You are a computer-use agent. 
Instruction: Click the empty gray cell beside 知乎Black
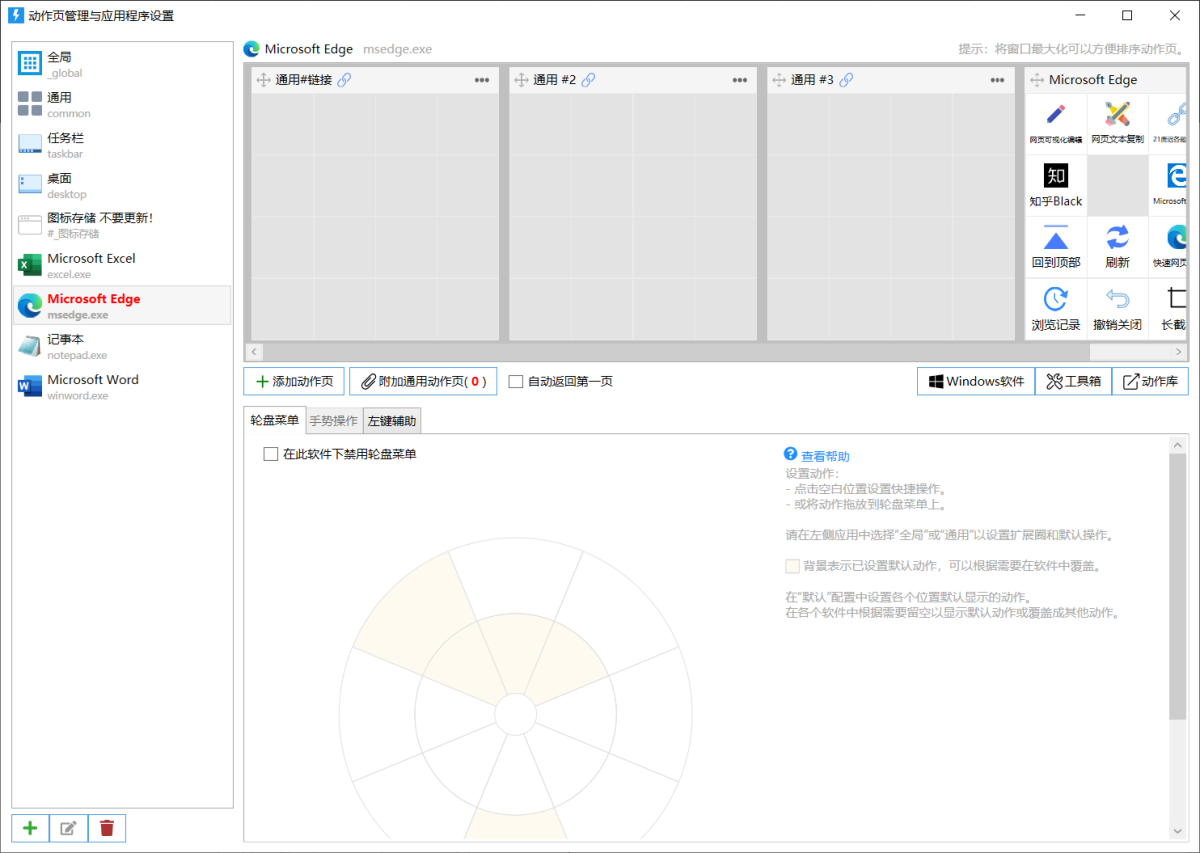click(x=1117, y=185)
